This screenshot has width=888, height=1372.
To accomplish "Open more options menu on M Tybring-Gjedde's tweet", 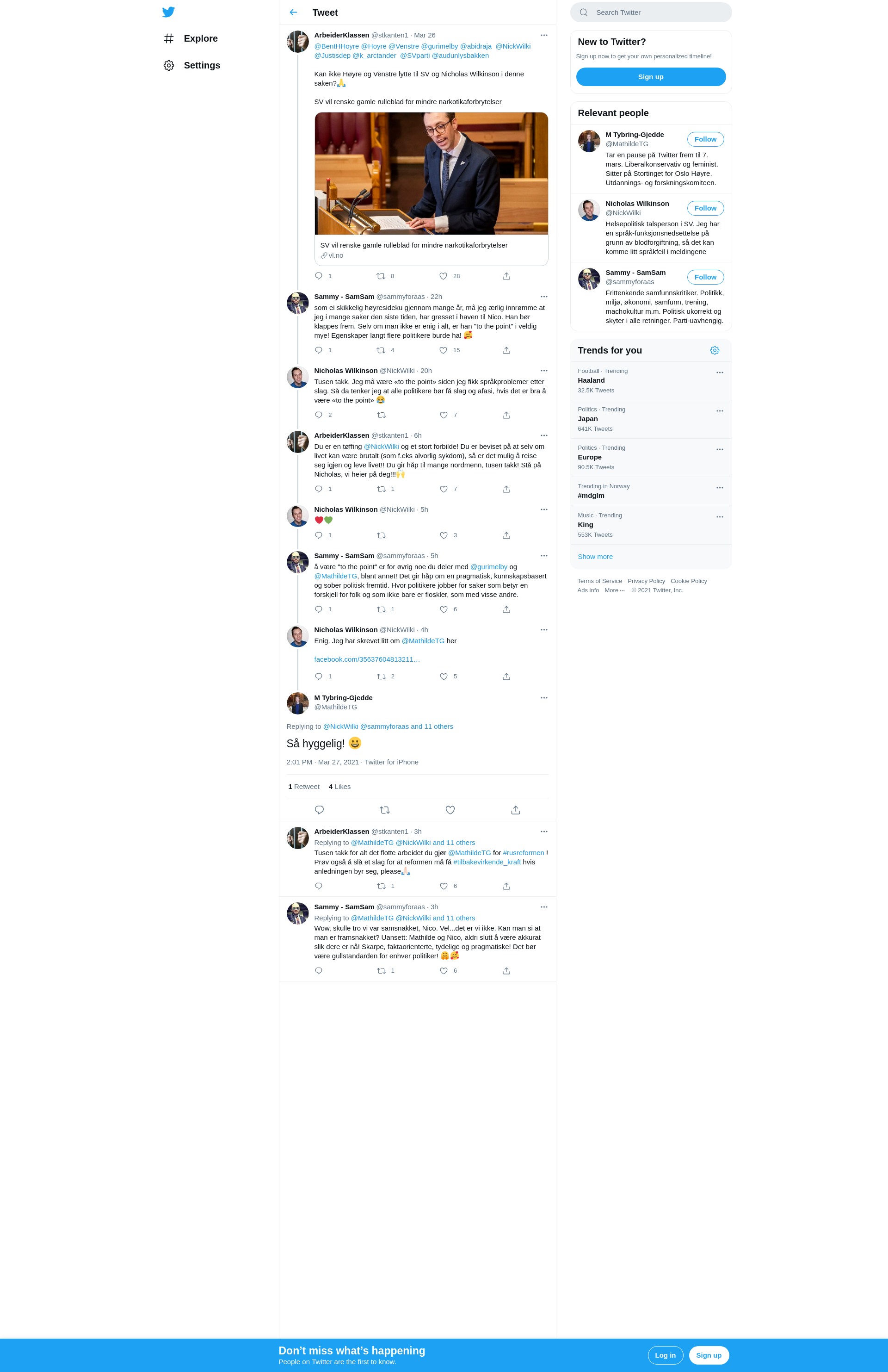I will pyautogui.click(x=544, y=697).
